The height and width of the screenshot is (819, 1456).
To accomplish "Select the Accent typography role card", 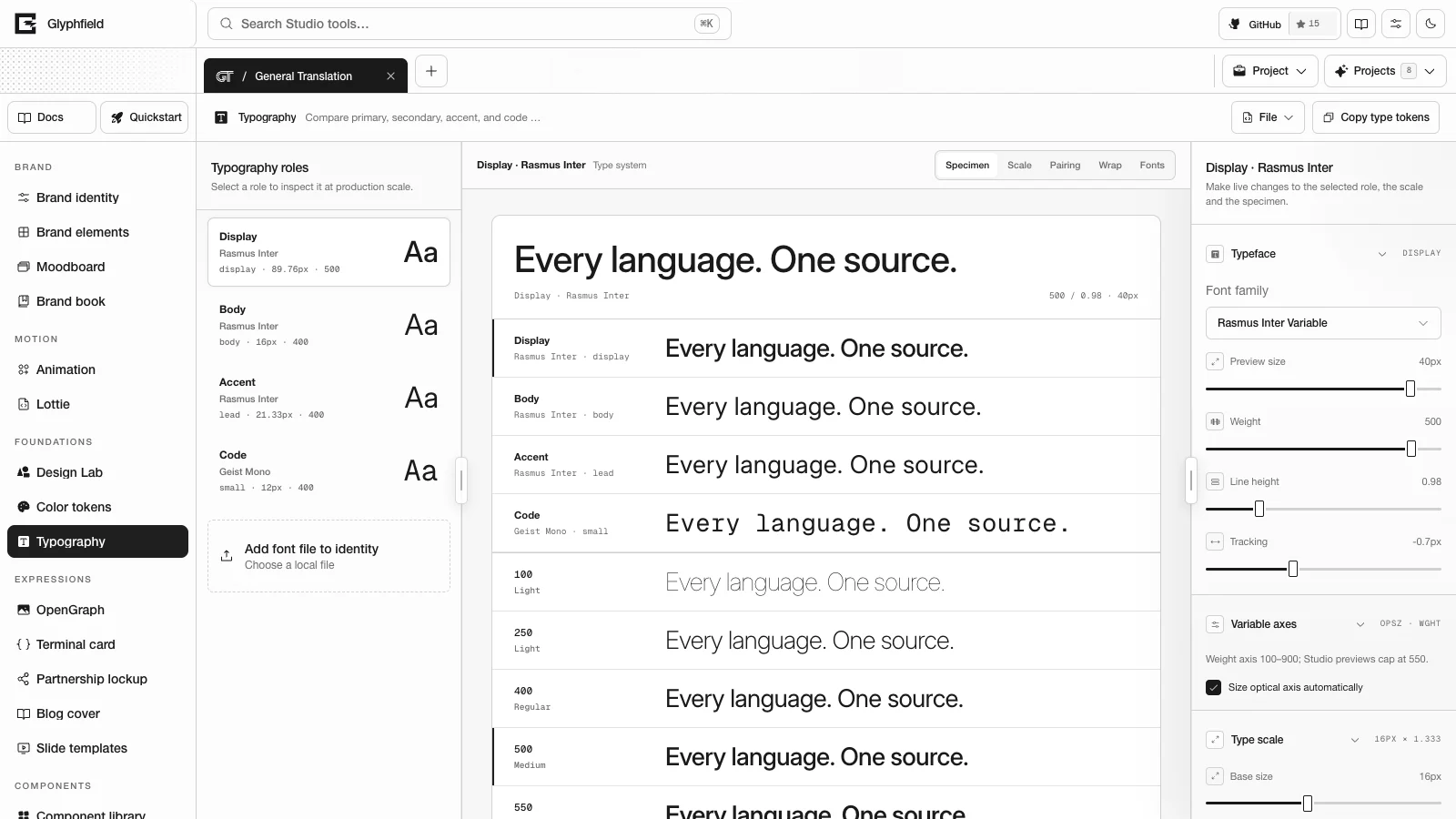I will pyautogui.click(x=329, y=398).
